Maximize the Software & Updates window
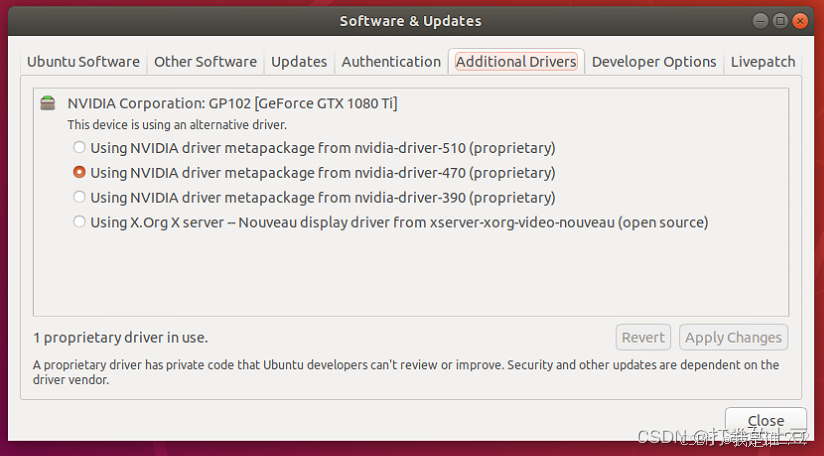Image resolution: width=824 pixels, height=456 pixels. (x=780, y=21)
